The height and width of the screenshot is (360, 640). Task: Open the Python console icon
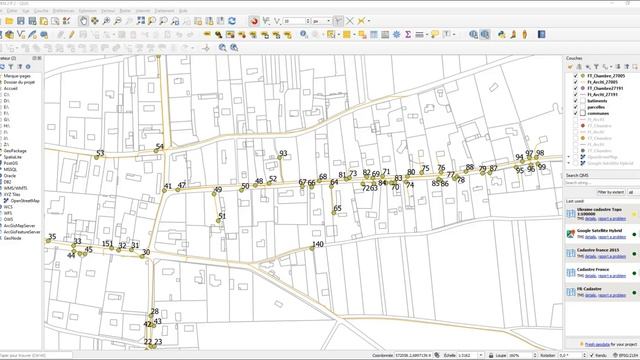click(x=502, y=35)
